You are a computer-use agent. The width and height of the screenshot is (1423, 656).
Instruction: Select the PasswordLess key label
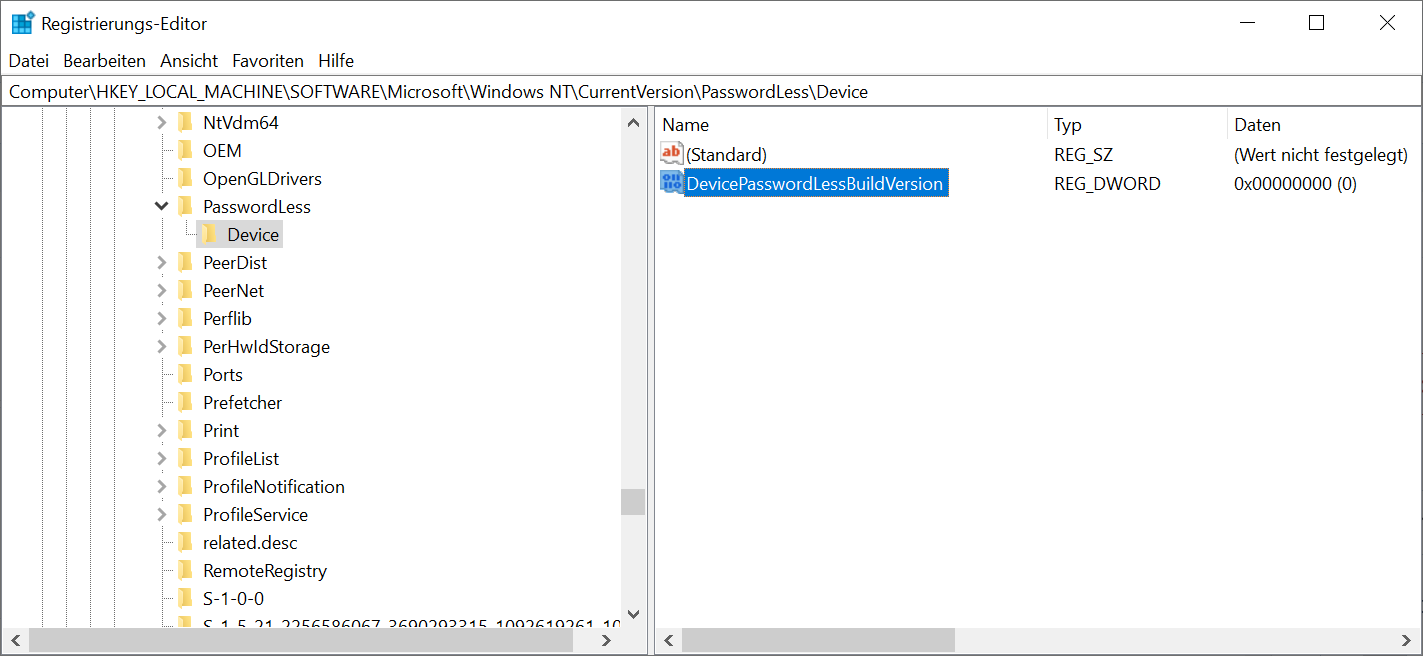coord(257,207)
